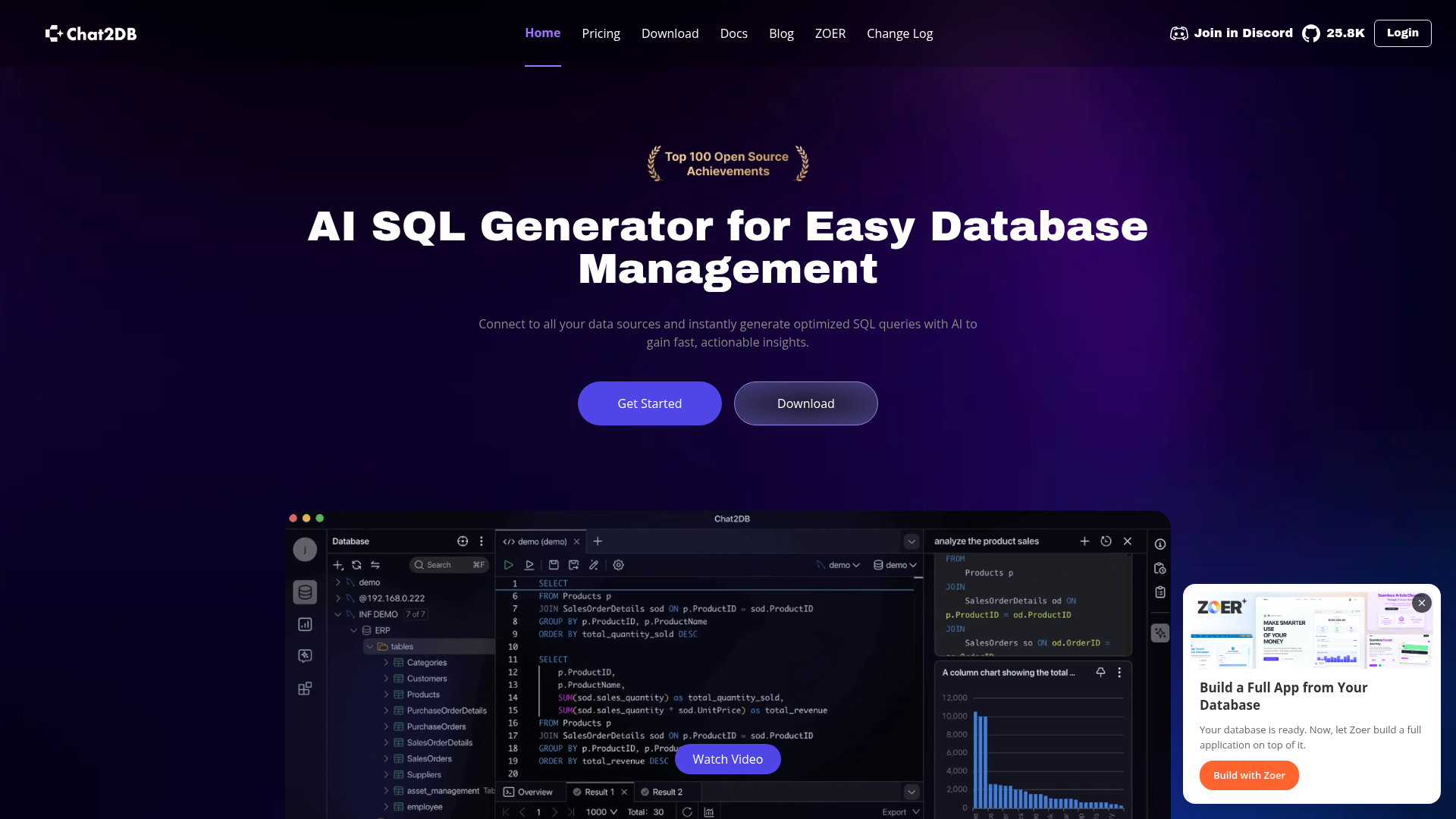Click the Discord icon beside Join in Discord
This screenshot has width=1456, height=819.
click(x=1178, y=33)
